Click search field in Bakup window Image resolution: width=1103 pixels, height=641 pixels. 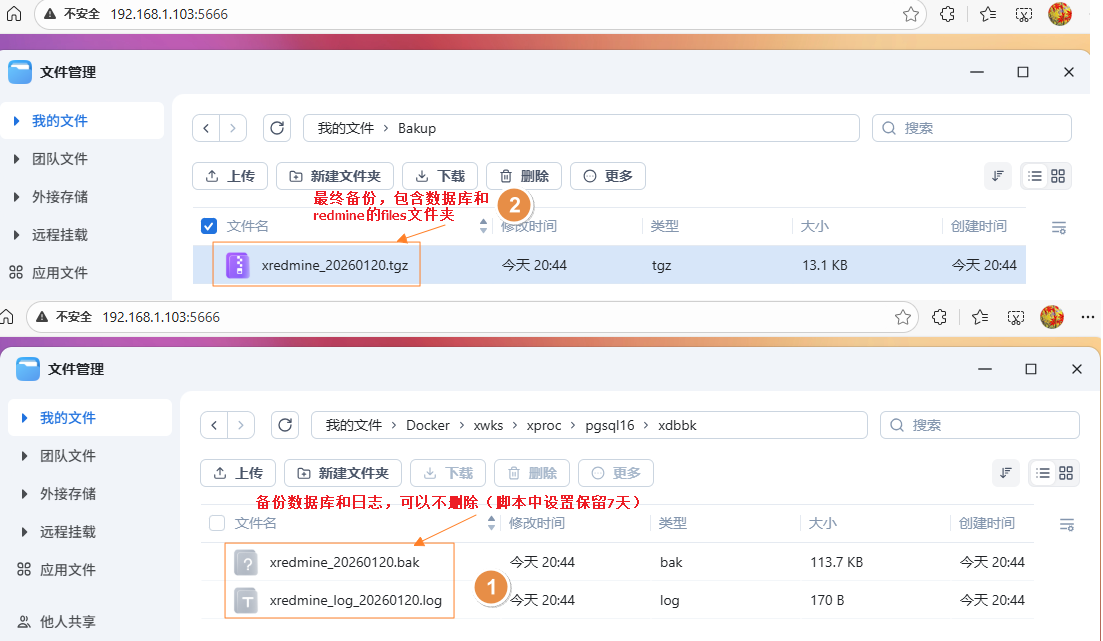click(x=971, y=128)
